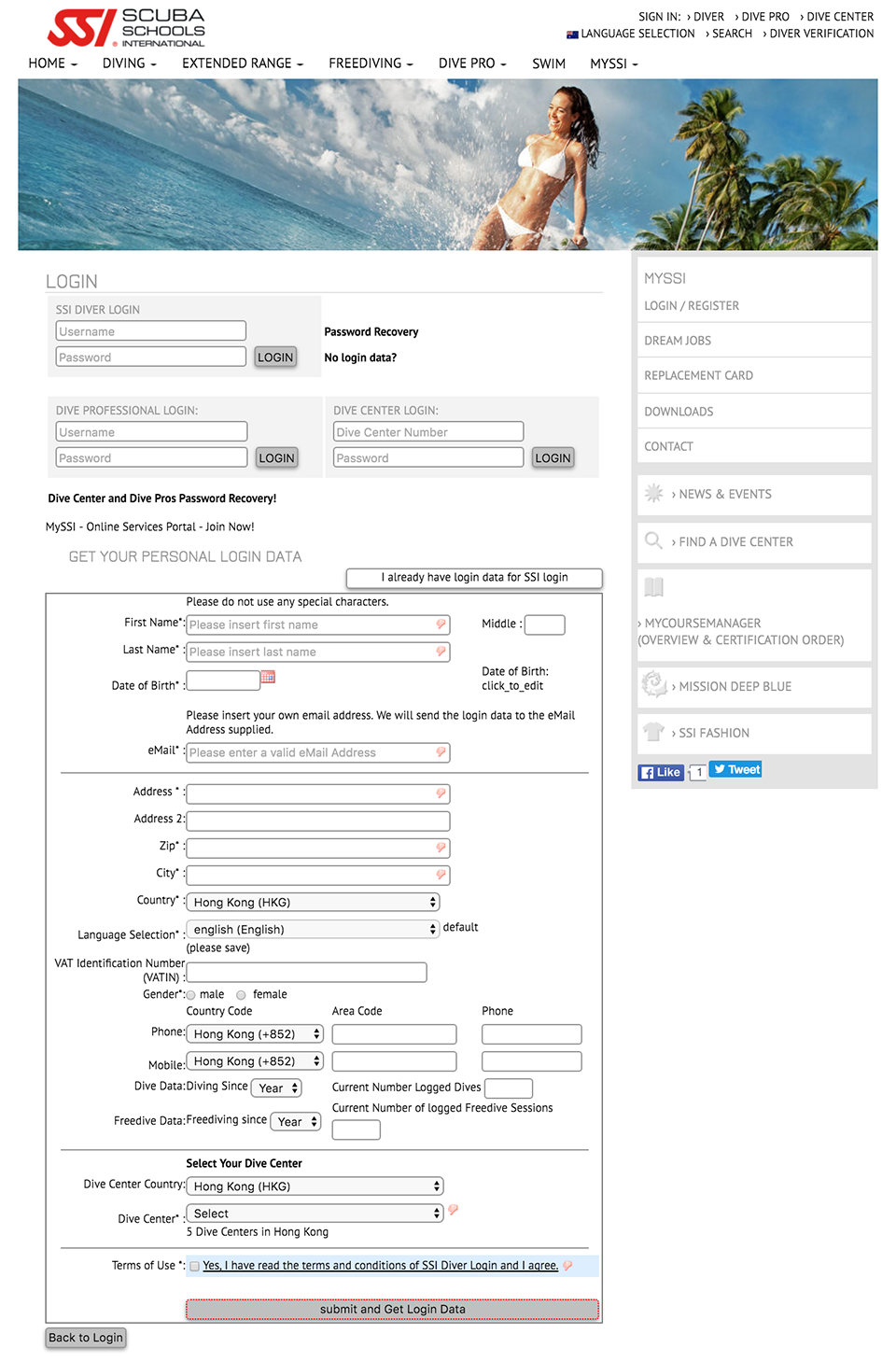Open the FREEDIVING navigation menu

pos(371,63)
